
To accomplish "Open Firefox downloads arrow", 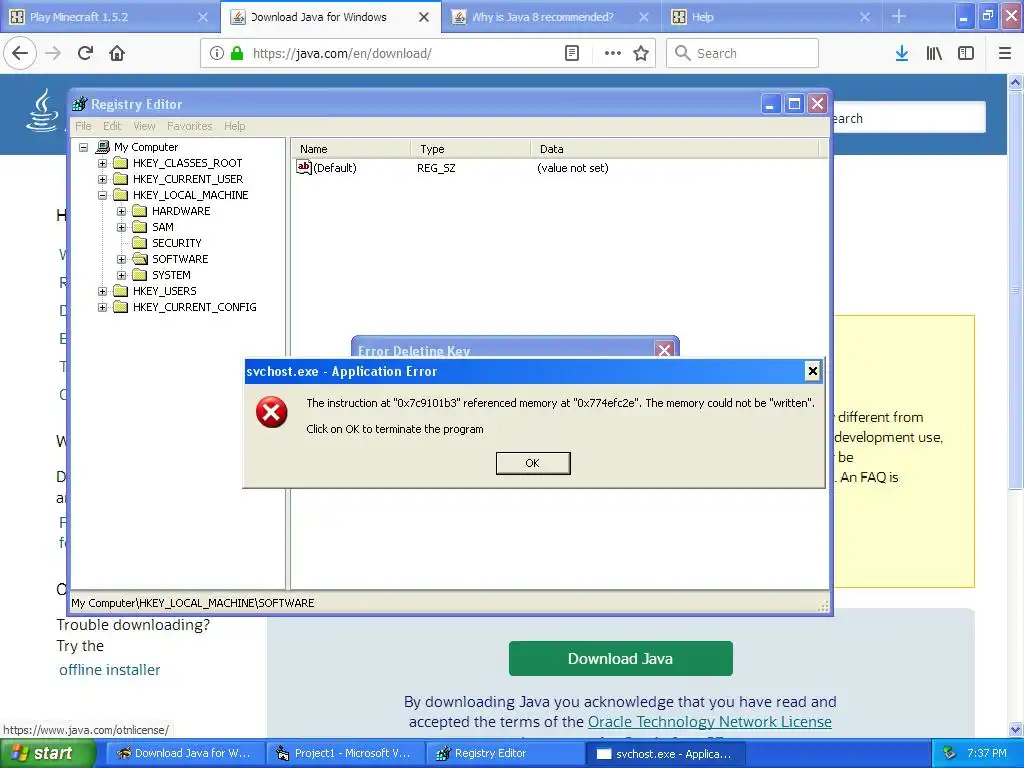I will [x=902, y=53].
